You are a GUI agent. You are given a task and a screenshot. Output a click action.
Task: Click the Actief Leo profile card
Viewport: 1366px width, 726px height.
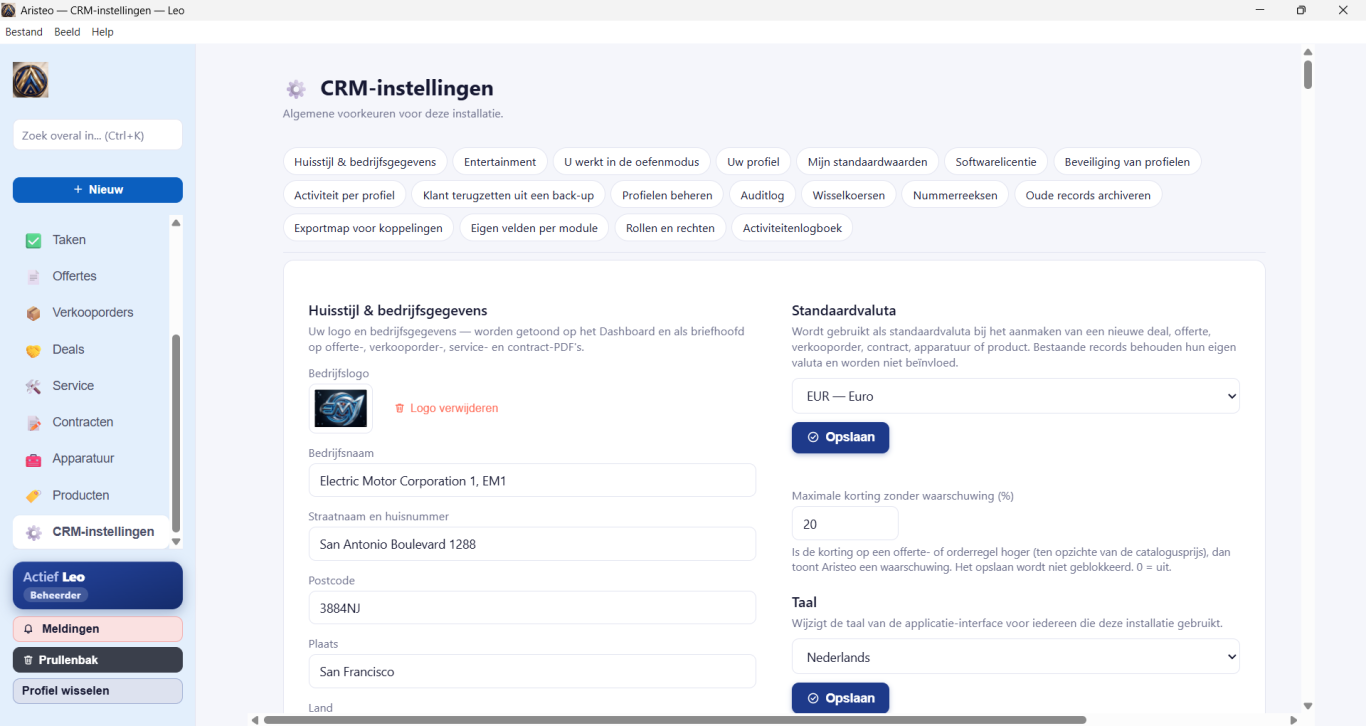(98, 586)
